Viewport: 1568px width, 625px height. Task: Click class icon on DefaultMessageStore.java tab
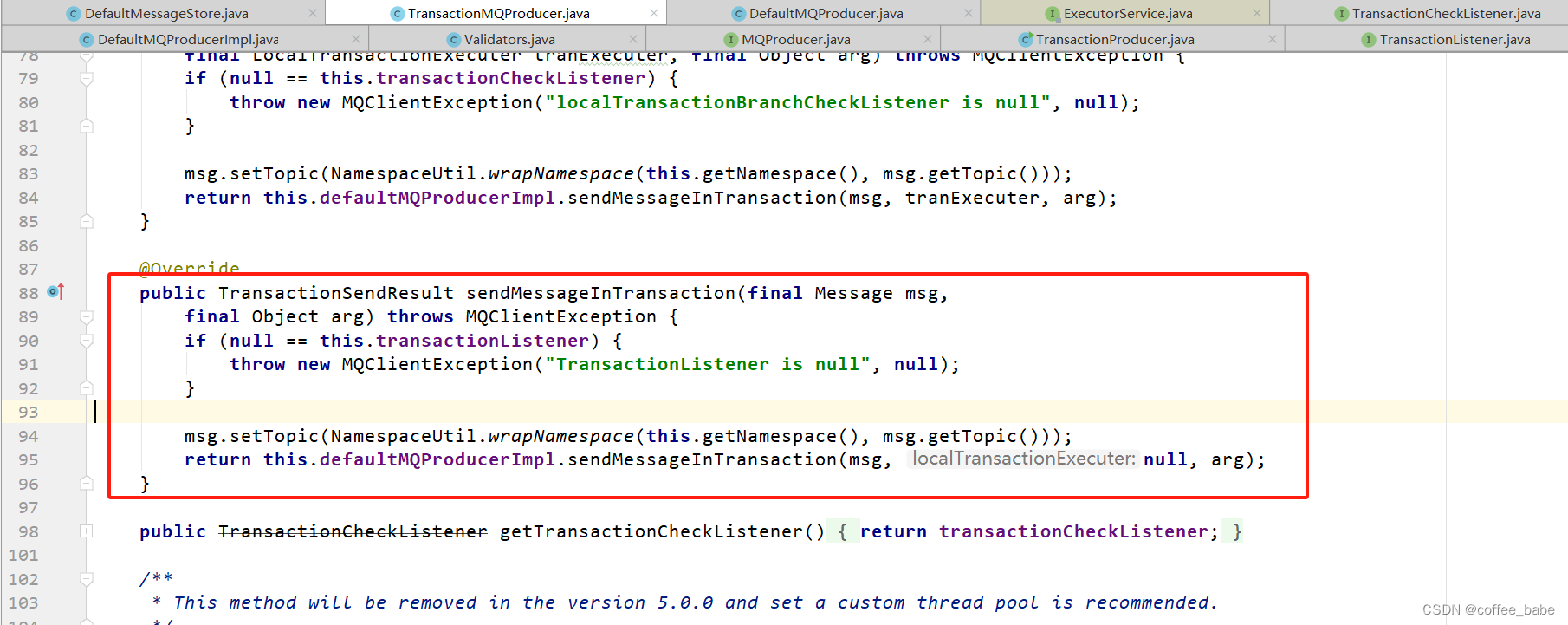click(x=74, y=14)
